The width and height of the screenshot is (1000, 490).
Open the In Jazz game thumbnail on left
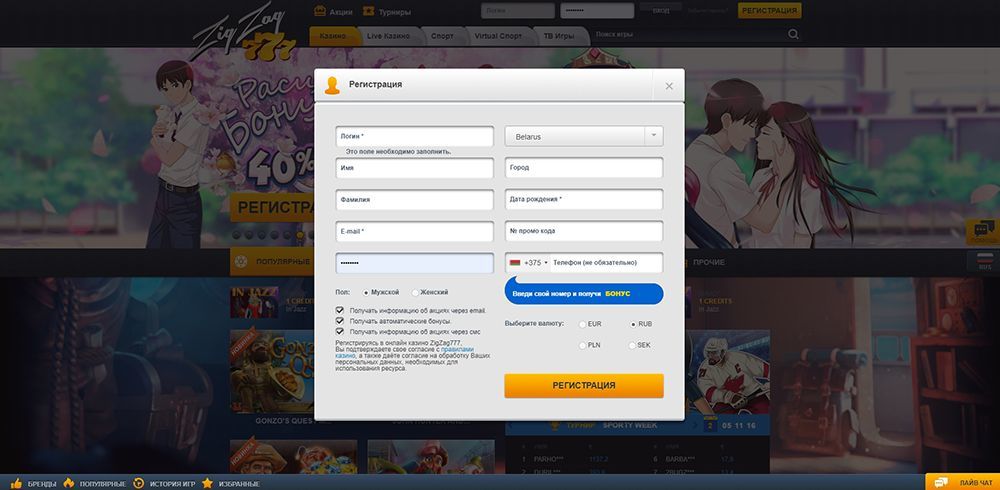coord(254,302)
